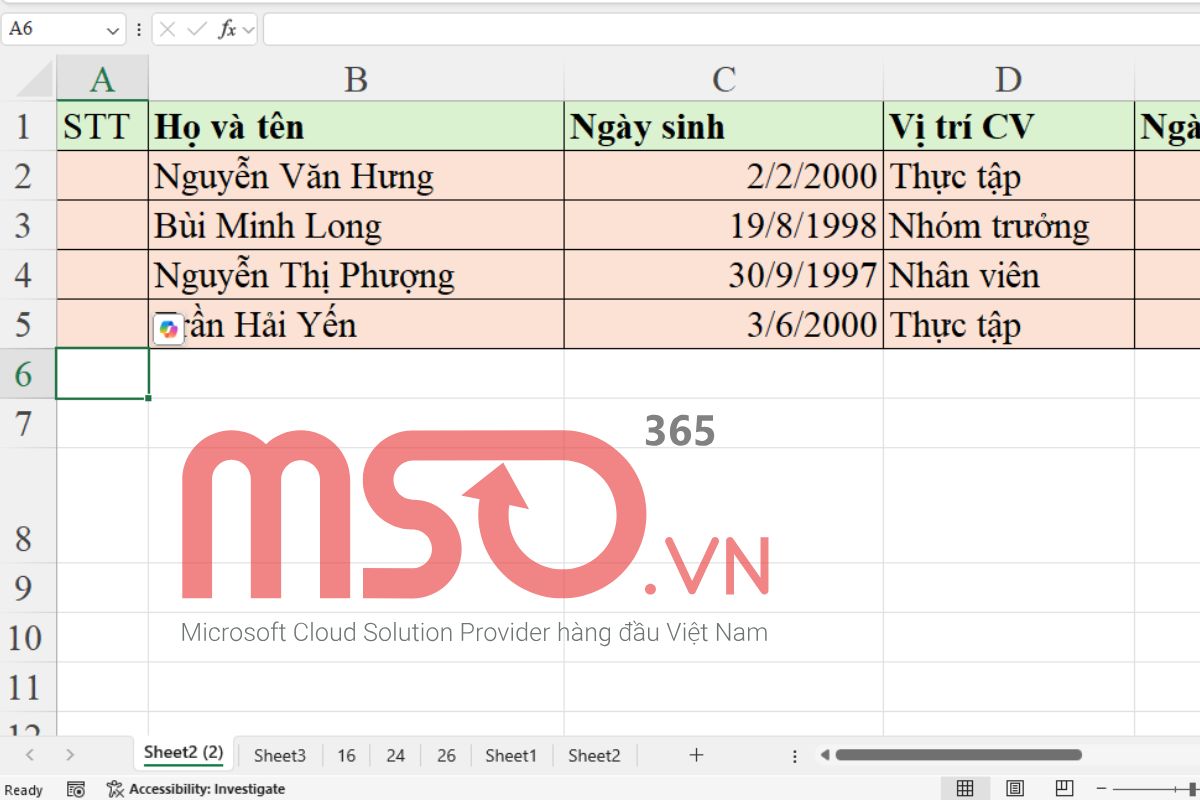Click the Ready status indicator
Screen dimensions: 1200x800
(24, 789)
